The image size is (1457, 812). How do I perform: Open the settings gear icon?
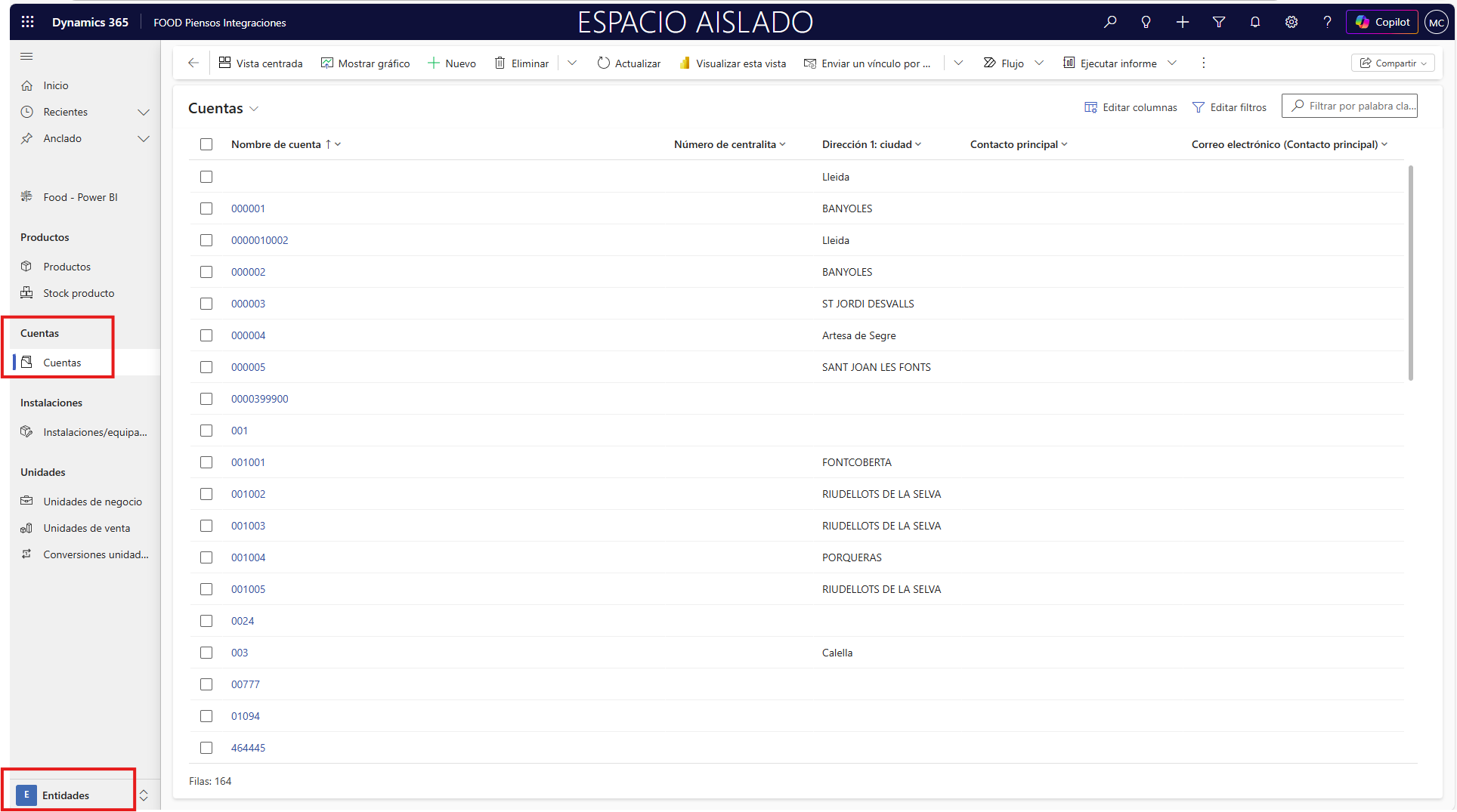click(1291, 22)
